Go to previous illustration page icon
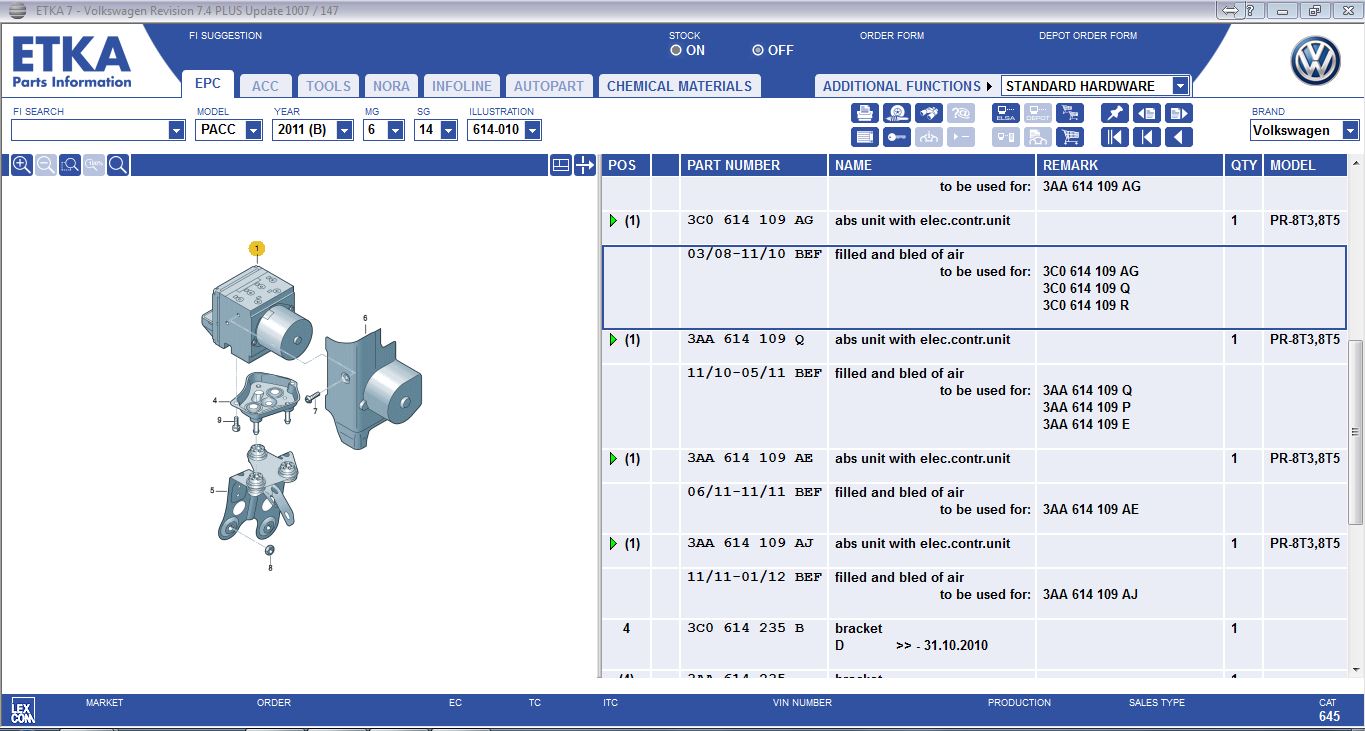This screenshot has width=1365, height=731. tap(1147, 113)
